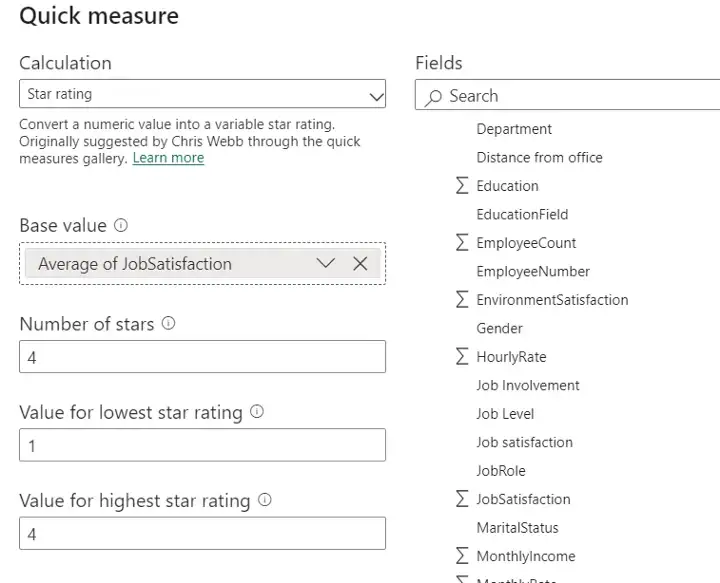The height and width of the screenshot is (583, 720).
Task: Open the Learn more link
Action: (x=168, y=158)
